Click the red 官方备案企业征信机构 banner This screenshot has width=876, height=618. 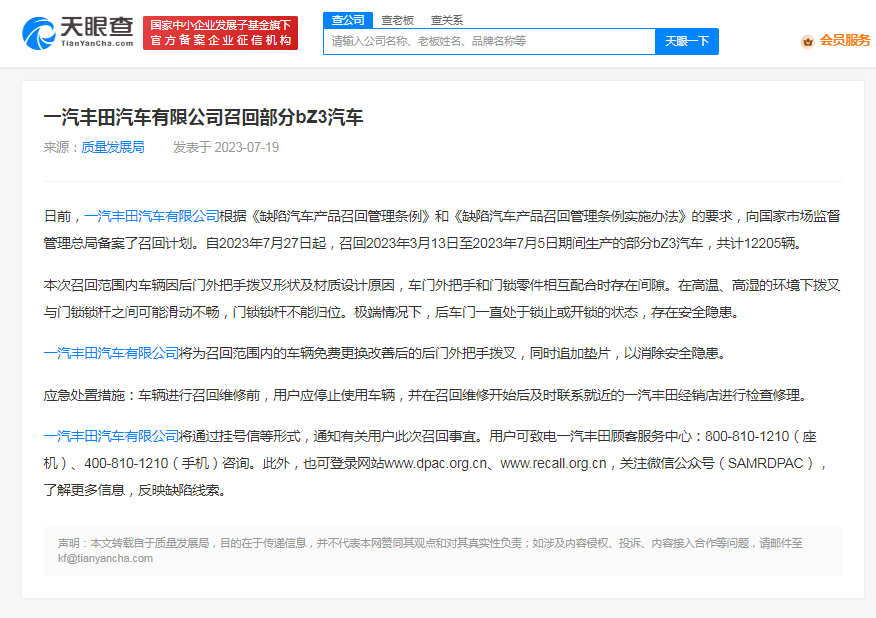pos(220,33)
